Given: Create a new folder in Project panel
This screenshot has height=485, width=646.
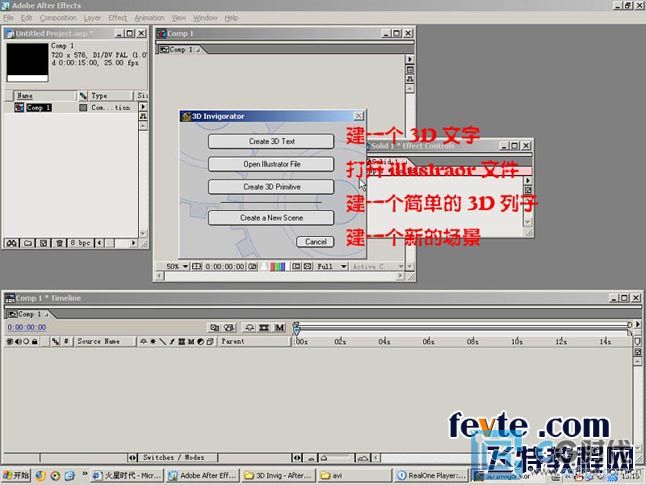Looking at the screenshot, I should click(x=28, y=243).
